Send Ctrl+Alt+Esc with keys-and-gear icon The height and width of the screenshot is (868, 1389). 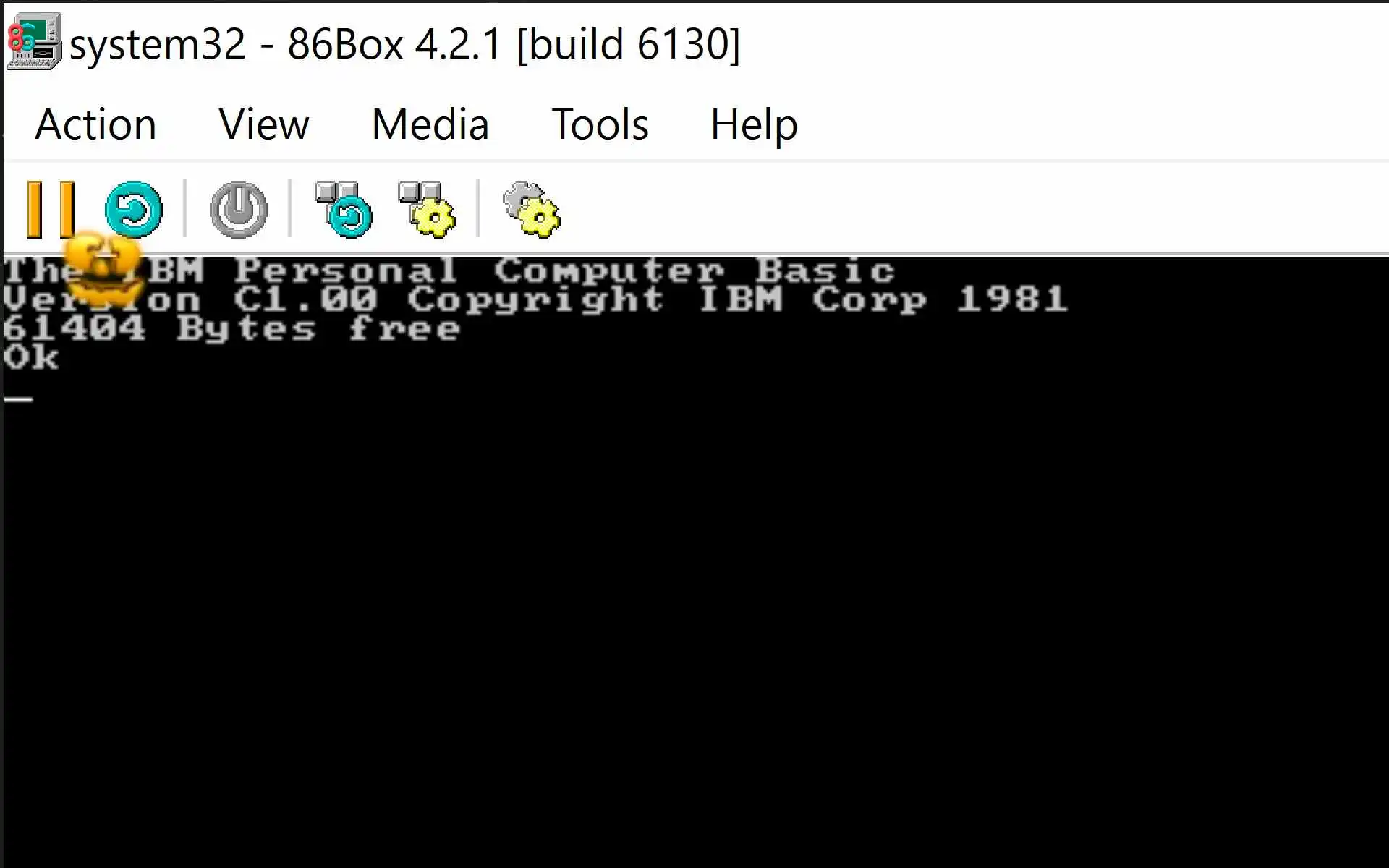(427, 209)
